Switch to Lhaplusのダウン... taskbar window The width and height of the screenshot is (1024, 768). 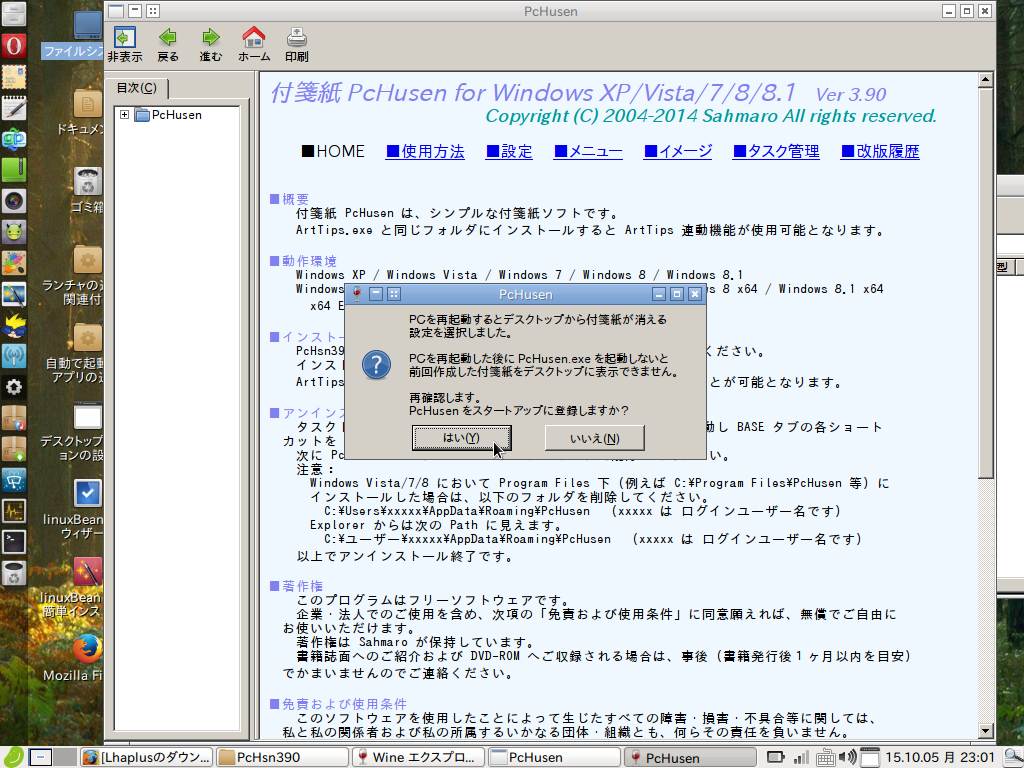(148, 758)
